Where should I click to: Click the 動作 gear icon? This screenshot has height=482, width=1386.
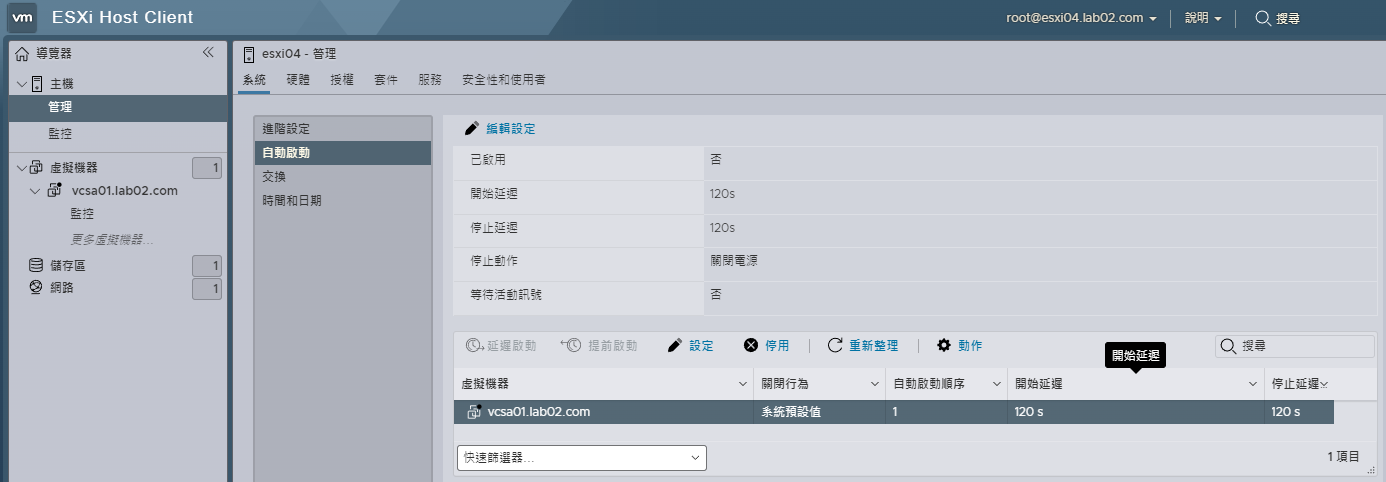[x=944, y=345]
